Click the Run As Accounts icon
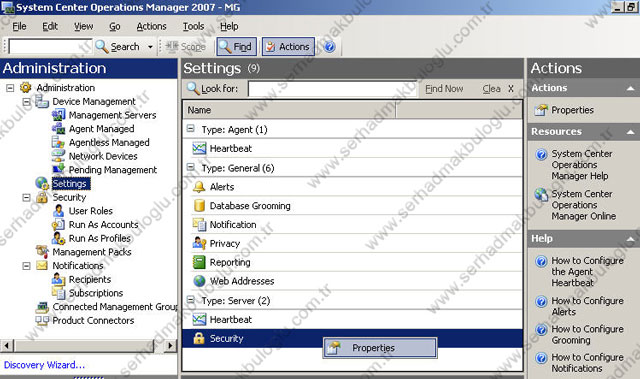Image resolution: width=640 pixels, height=379 pixels. tap(58, 225)
